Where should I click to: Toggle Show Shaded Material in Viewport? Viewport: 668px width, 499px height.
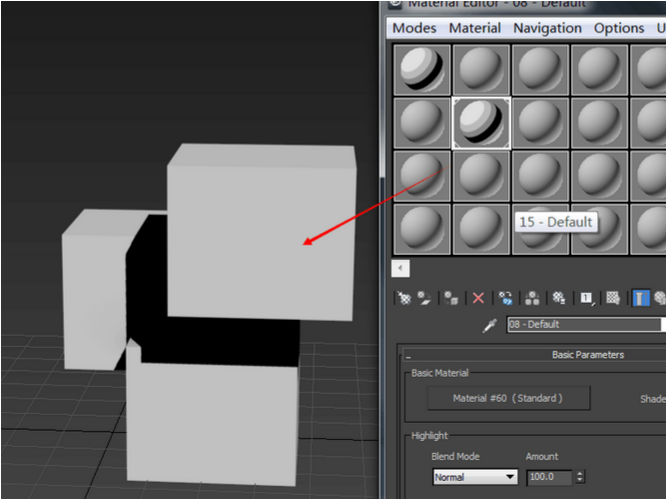point(613,298)
